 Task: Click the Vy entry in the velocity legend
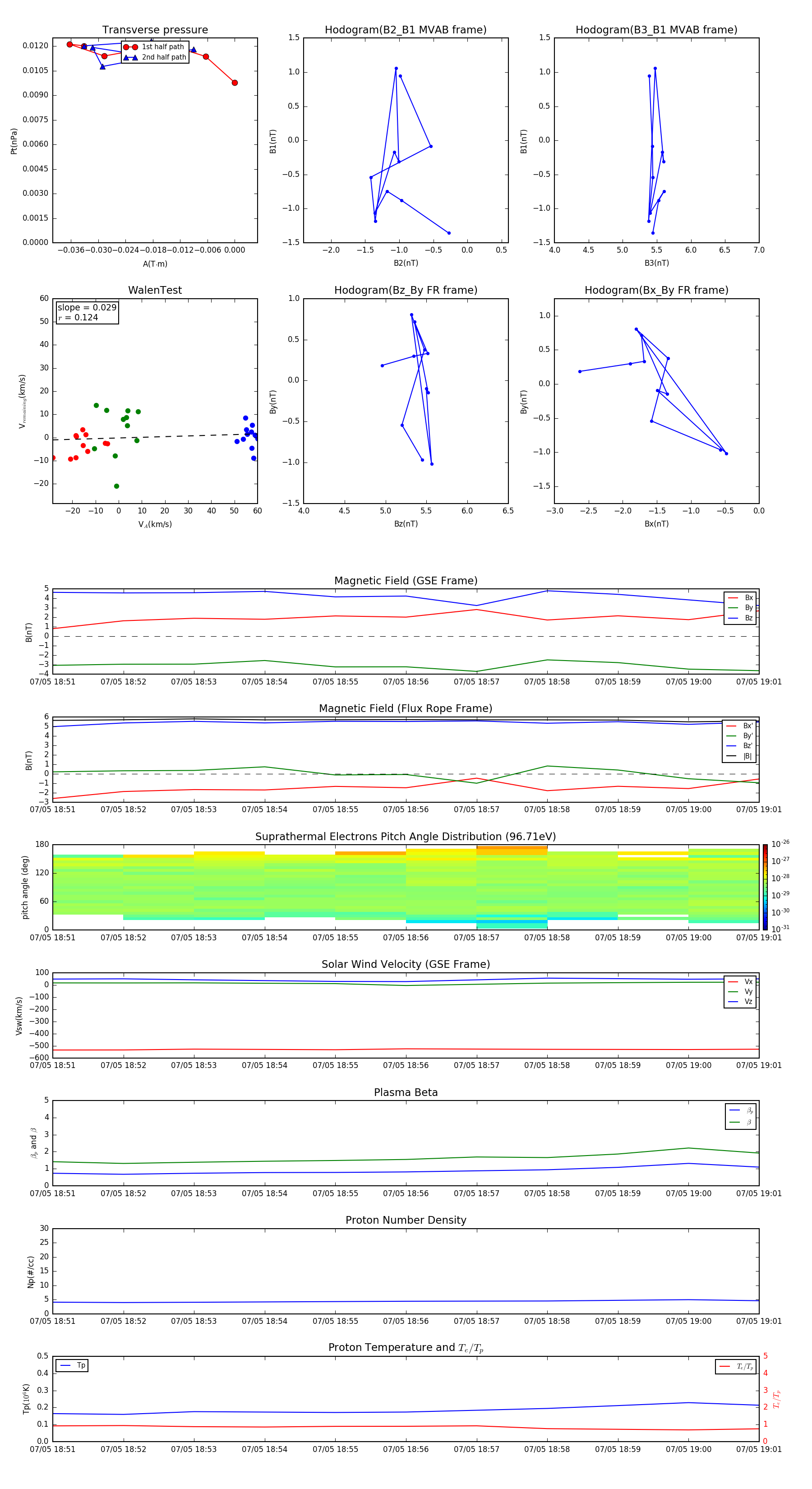[x=740, y=992]
